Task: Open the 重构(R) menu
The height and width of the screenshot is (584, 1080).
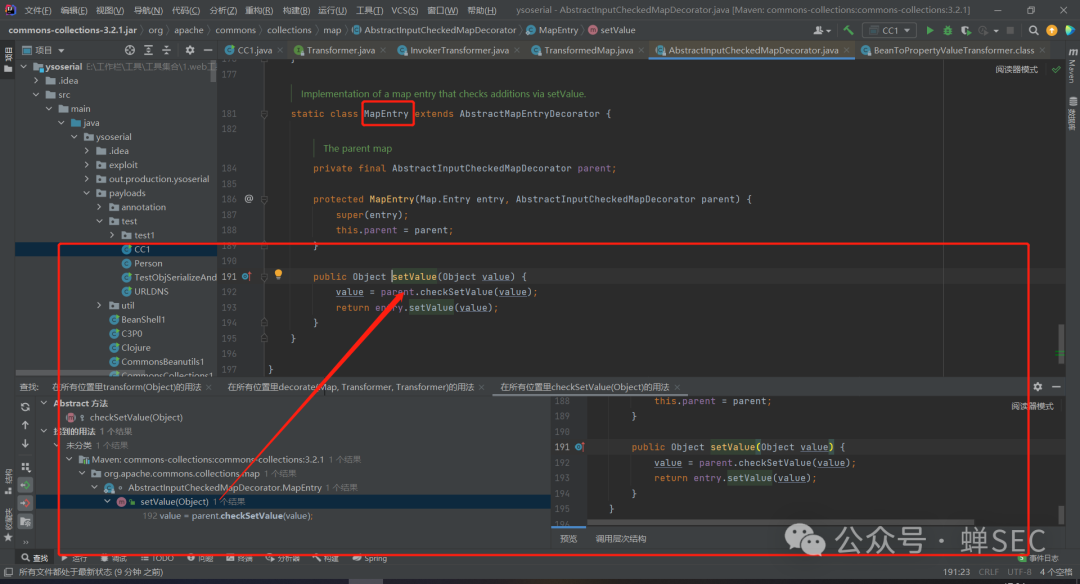Action: click(259, 10)
